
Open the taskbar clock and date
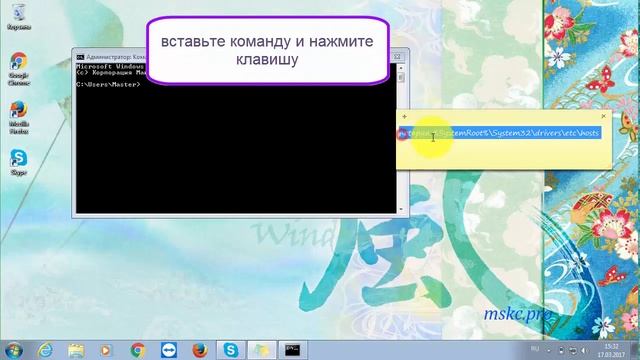pos(611,350)
